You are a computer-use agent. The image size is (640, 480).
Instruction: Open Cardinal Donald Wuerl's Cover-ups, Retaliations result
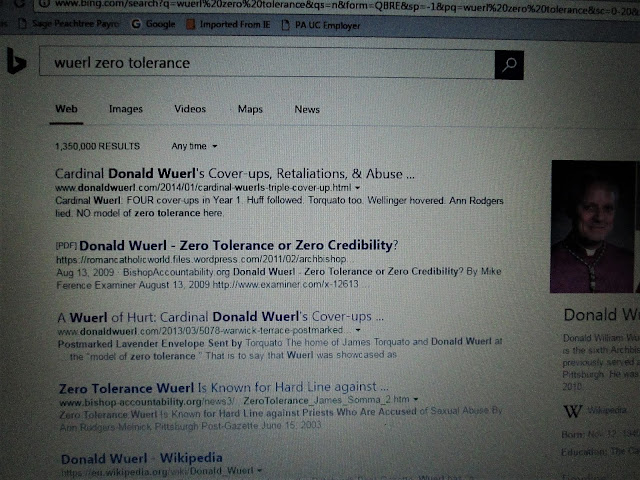235,174
